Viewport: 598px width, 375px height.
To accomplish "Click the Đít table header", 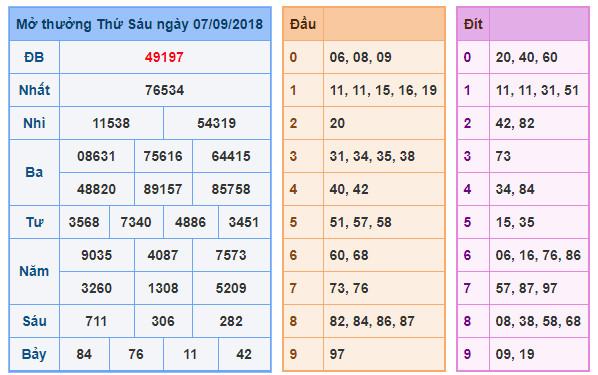I will tap(473, 24).
